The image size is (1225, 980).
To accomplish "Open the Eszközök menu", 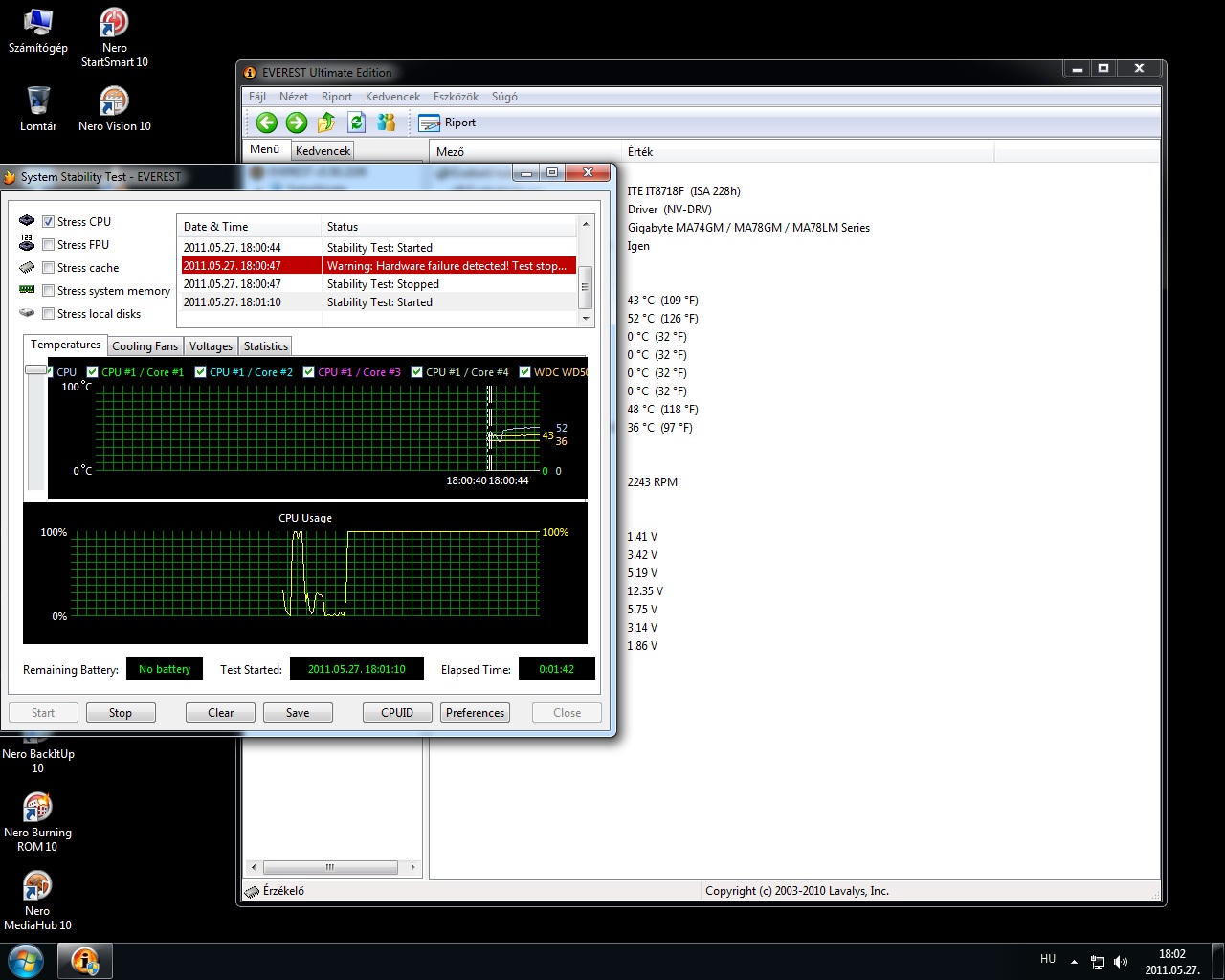I will pos(456,97).
